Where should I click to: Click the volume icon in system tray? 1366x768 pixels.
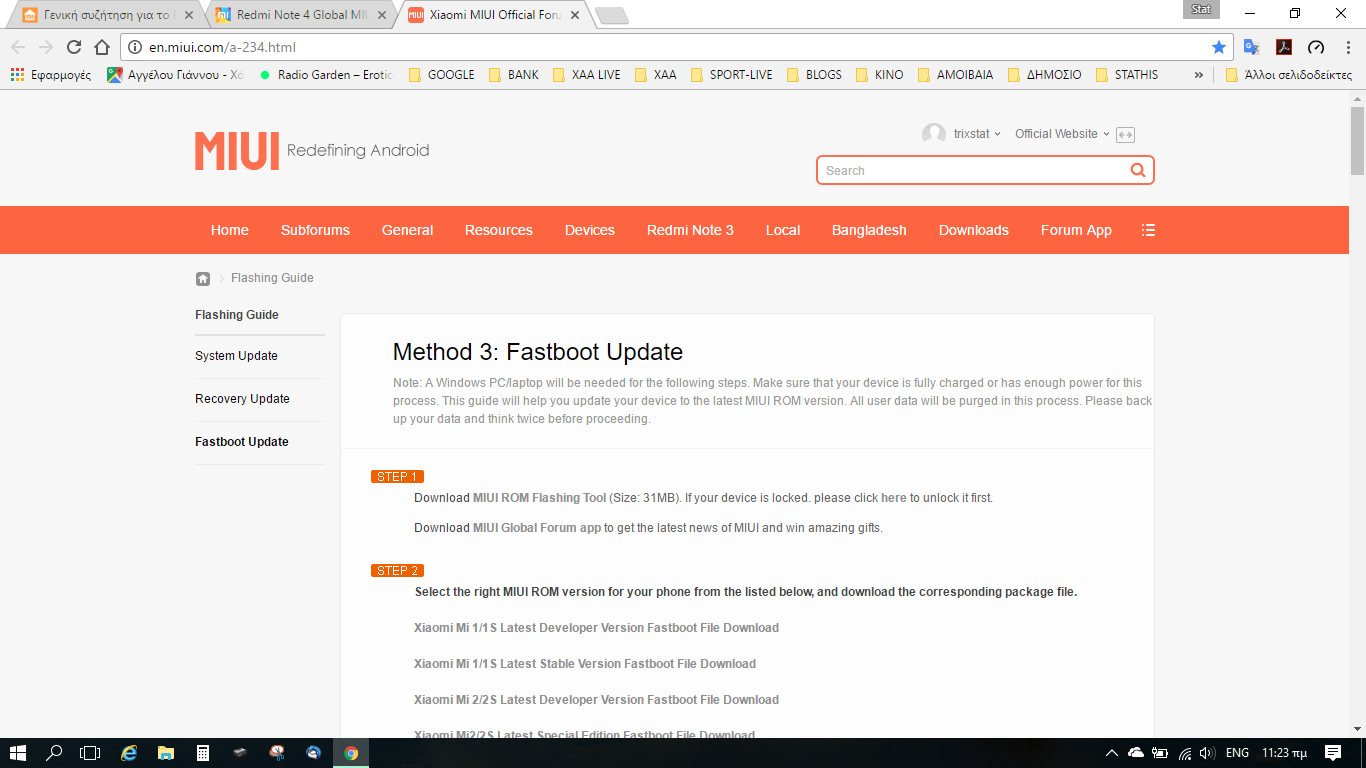(1207, 753)
